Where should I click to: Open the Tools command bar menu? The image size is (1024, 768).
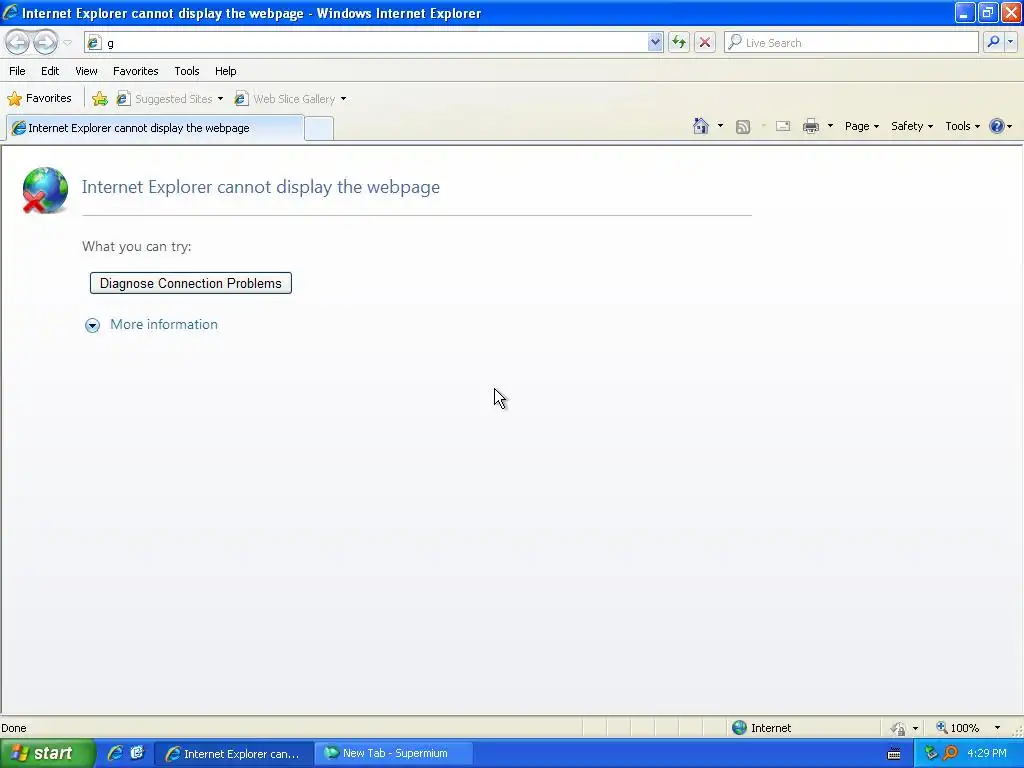pyautogui.click(x=963, y=126)
